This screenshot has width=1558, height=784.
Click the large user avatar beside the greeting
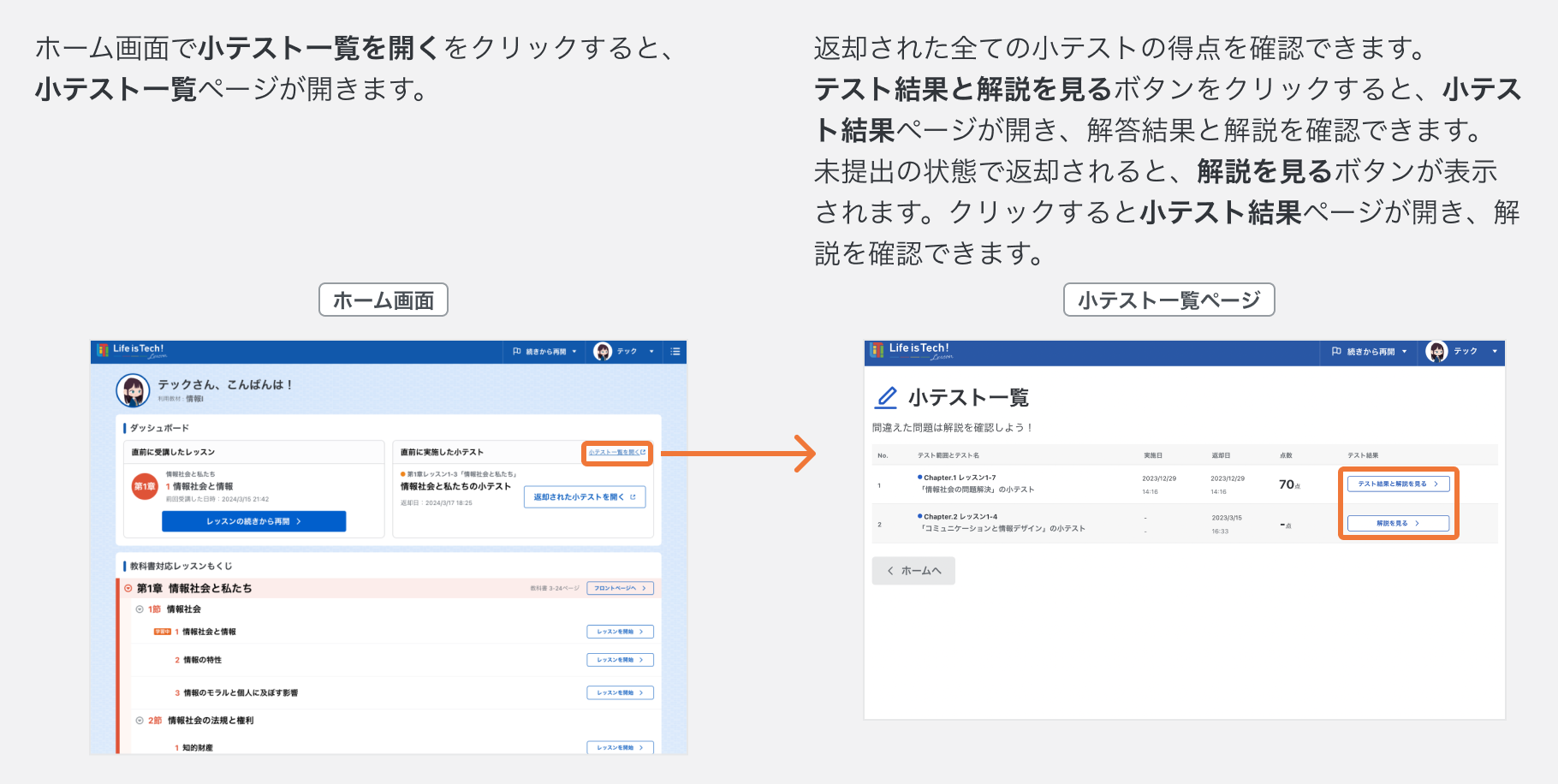(x=133, y=390)
